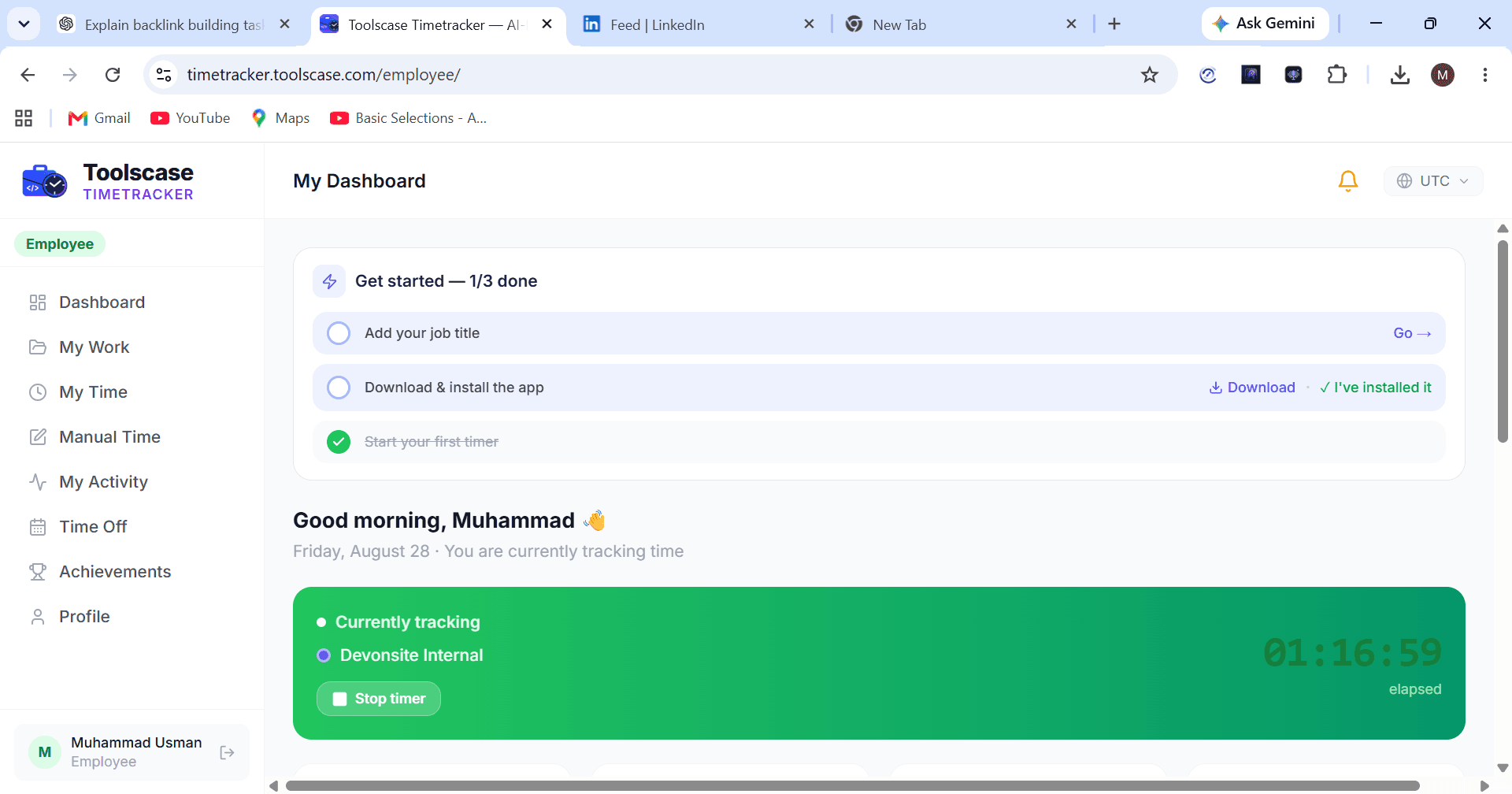Go to My Time section

pyautogui.click(x=93, y=392)
